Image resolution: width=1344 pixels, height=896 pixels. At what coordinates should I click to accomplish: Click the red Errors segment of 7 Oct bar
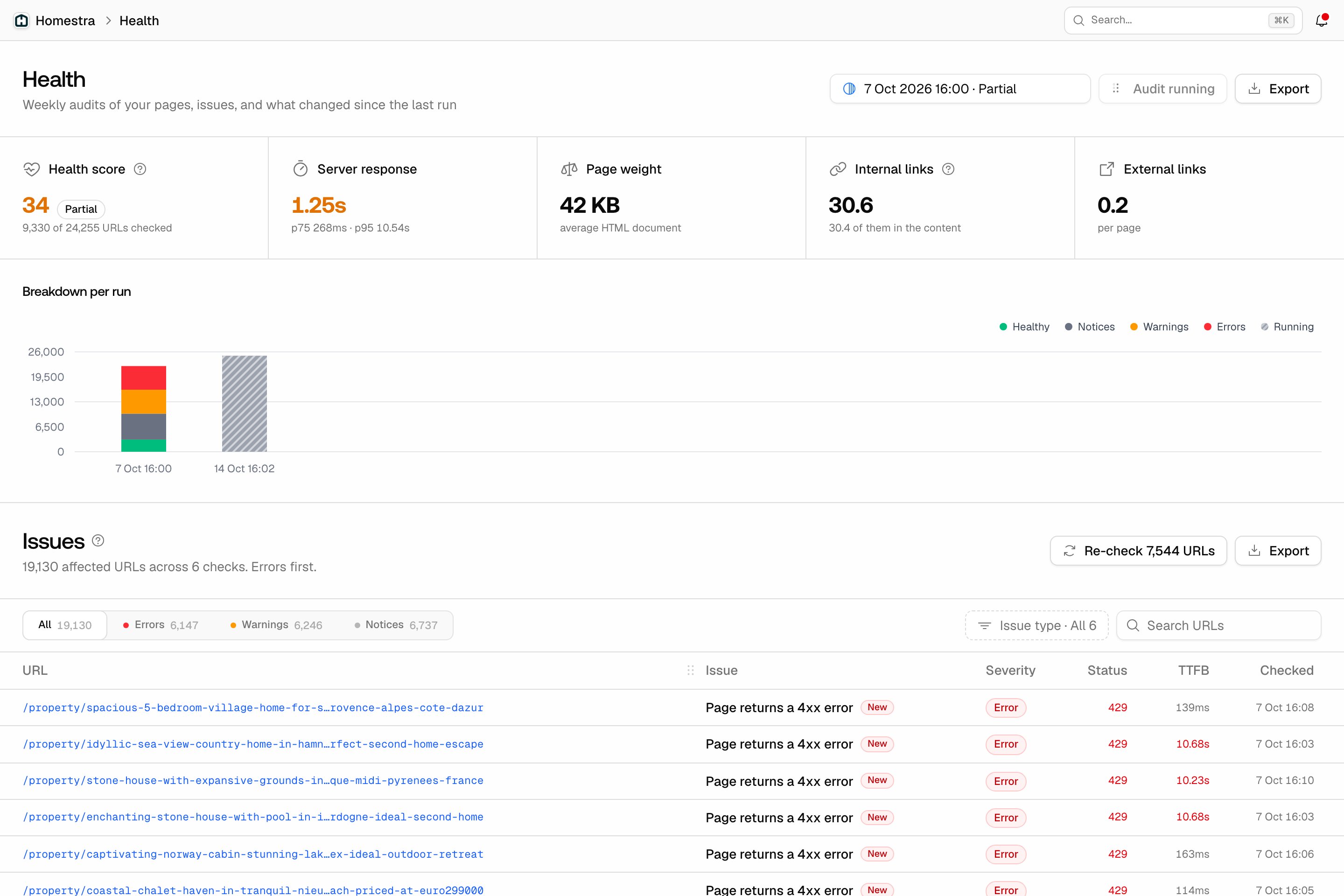[143, 378]
